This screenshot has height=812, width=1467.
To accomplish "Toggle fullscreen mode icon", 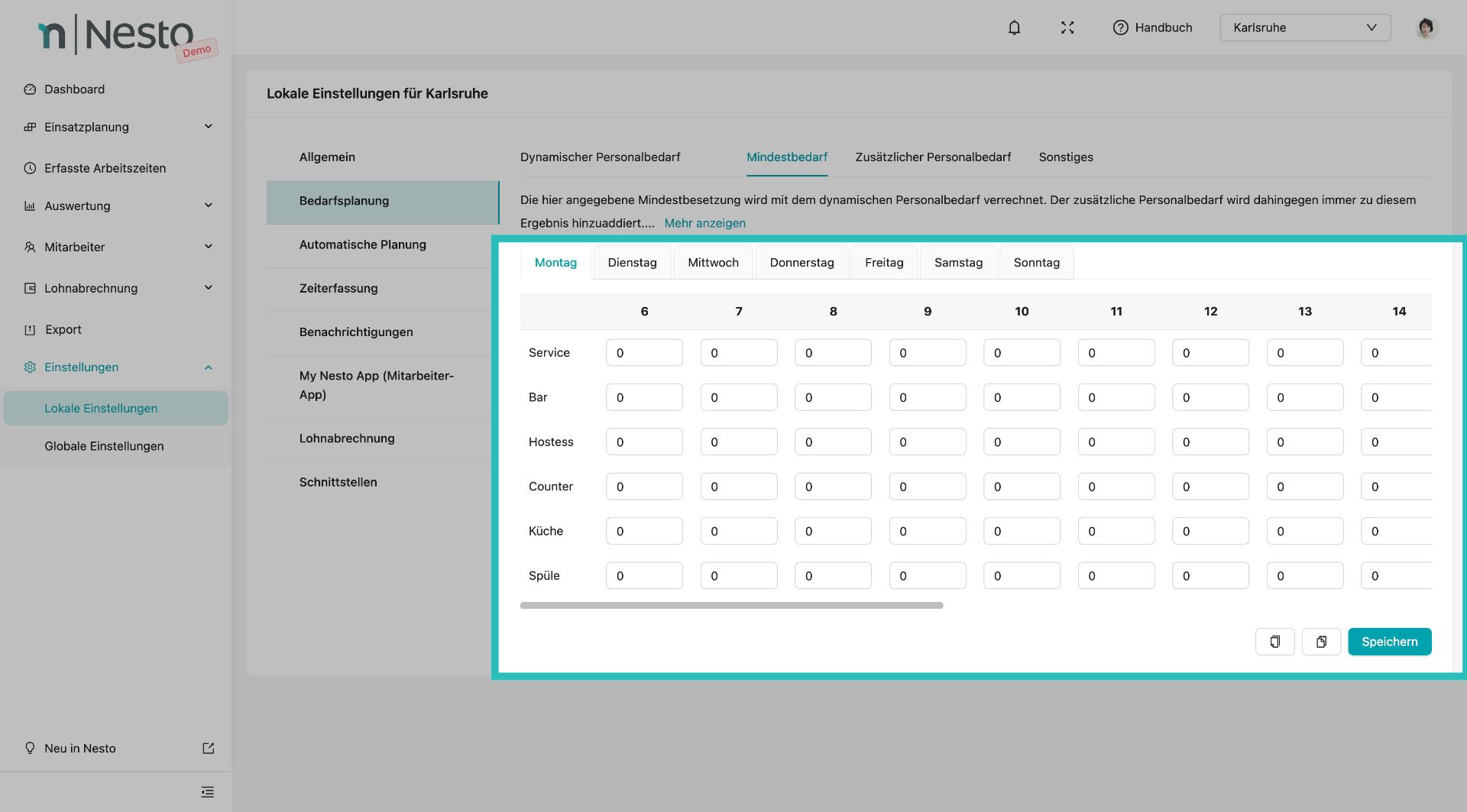I will 1067,27.
